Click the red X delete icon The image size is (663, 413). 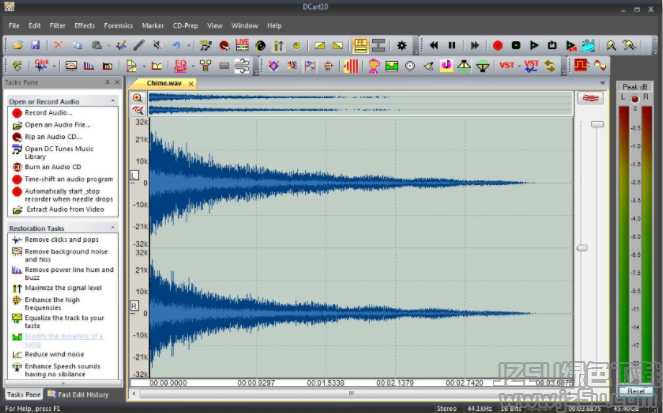[58, 45]
